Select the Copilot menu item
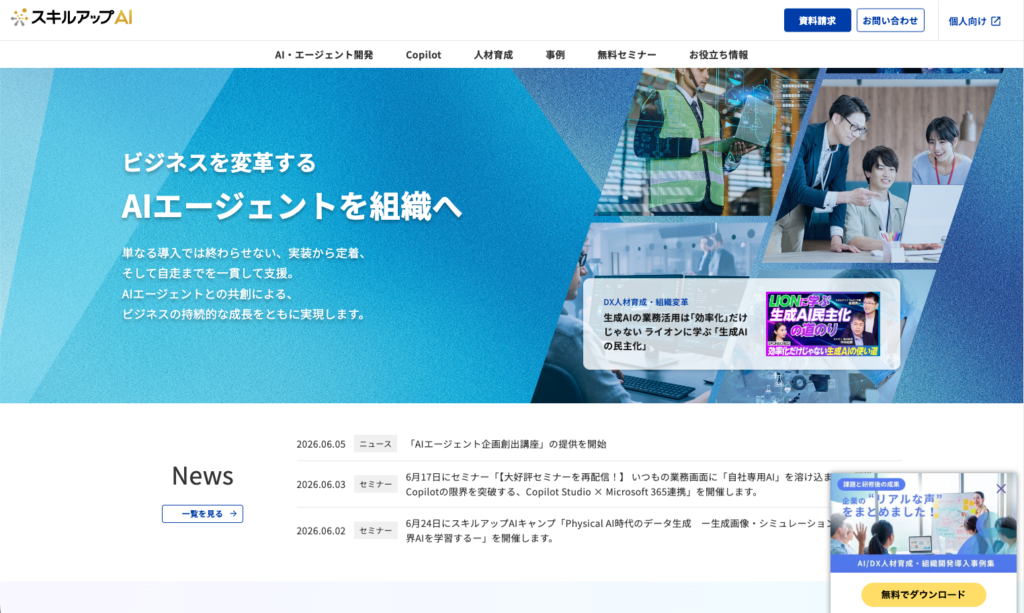 [423, 55]
